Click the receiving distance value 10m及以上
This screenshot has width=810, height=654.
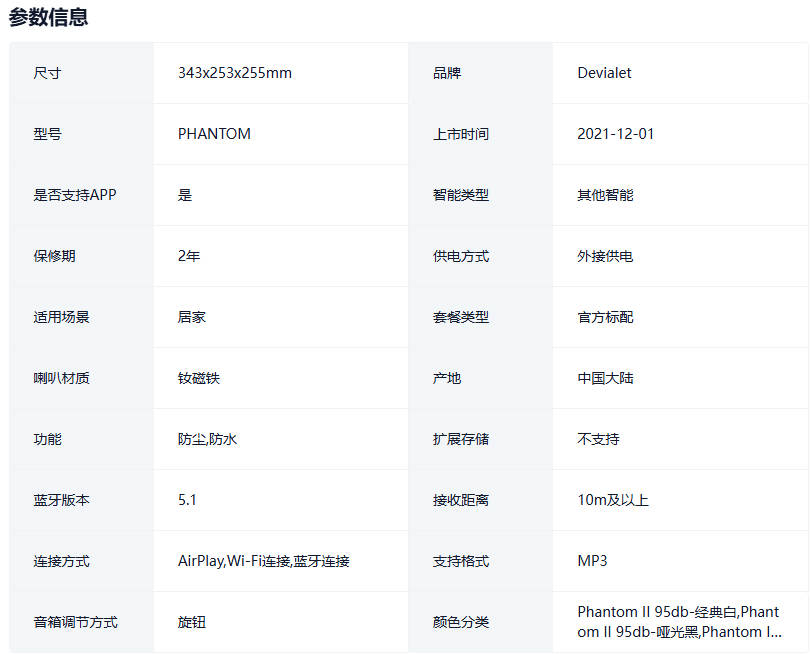(x=613, y=500)
